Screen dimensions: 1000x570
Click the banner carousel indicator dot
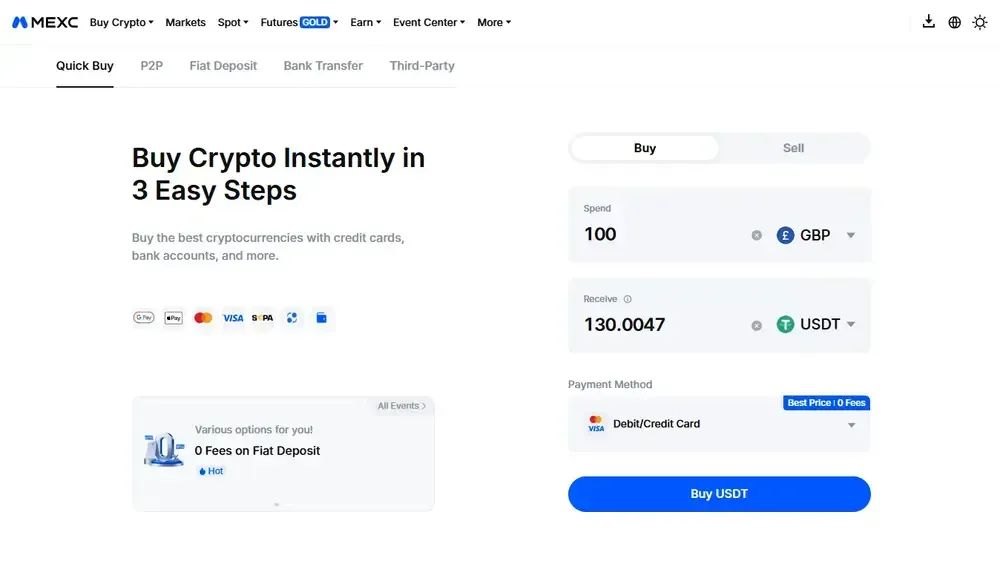point(276,505)
